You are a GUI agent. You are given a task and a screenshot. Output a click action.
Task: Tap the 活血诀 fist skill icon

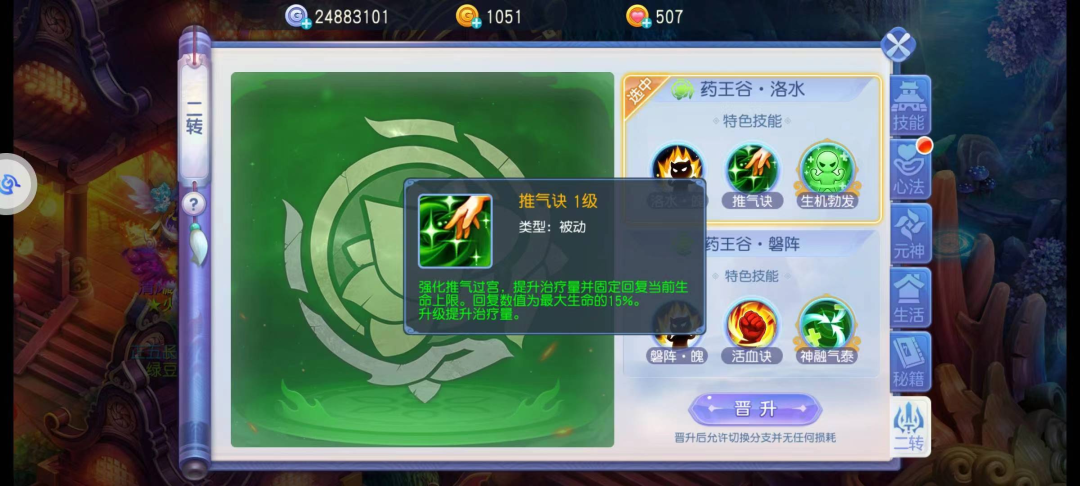(x=752, y=323)
